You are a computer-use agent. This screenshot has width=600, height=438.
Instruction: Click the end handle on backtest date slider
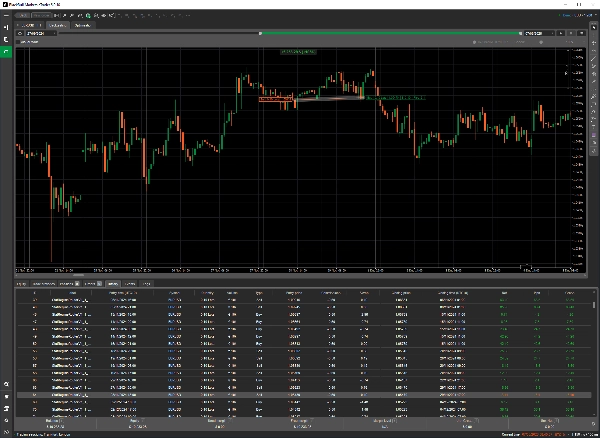(520, 33)
